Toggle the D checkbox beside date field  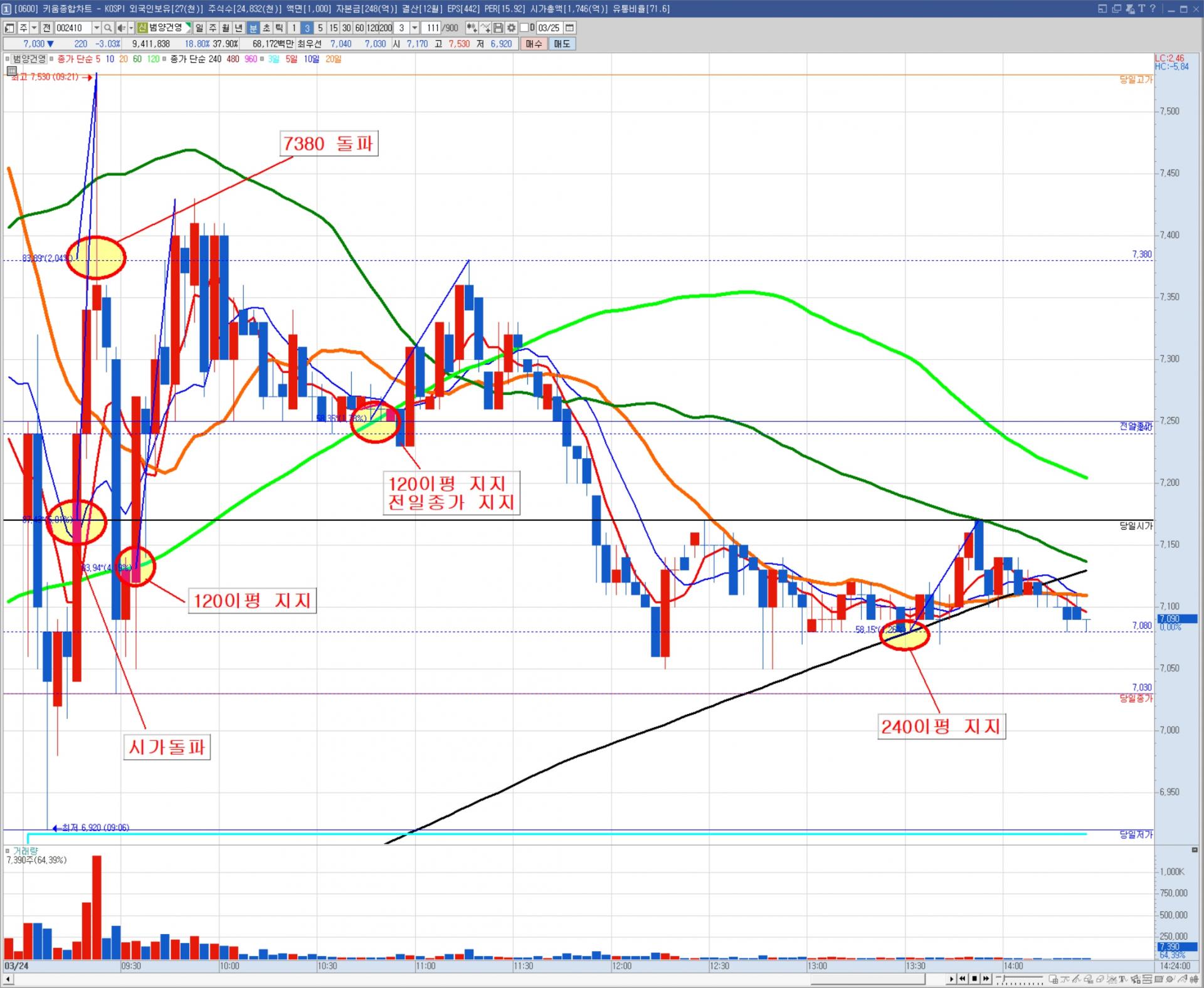coord(524,28)
